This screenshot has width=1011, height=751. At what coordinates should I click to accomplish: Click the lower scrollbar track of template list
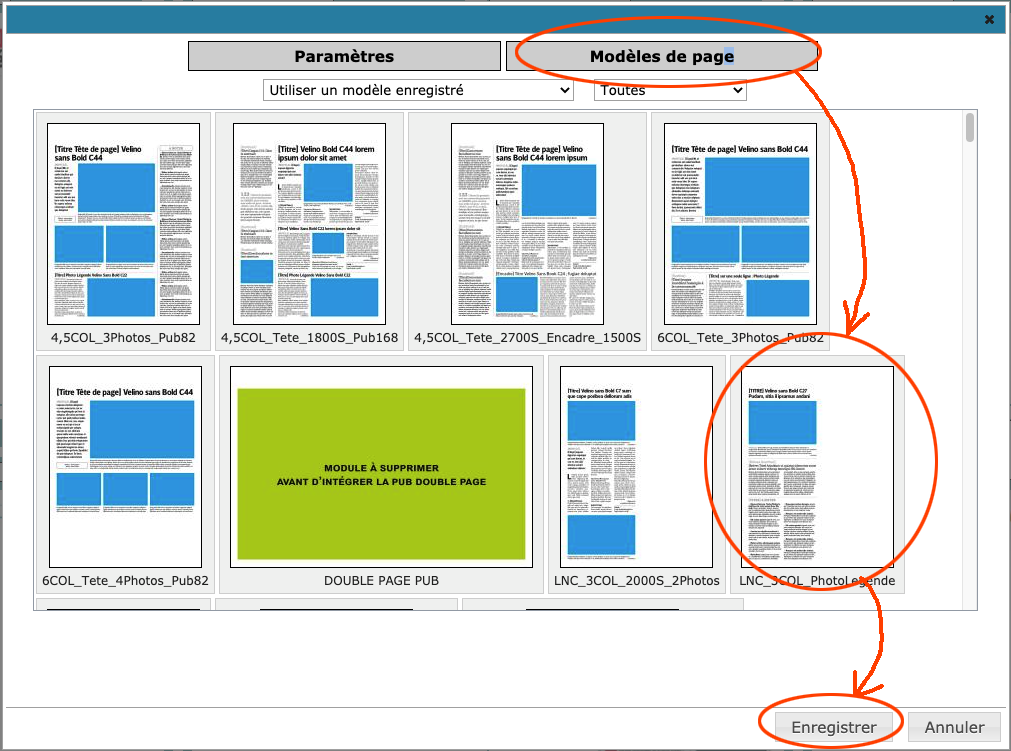969,450
